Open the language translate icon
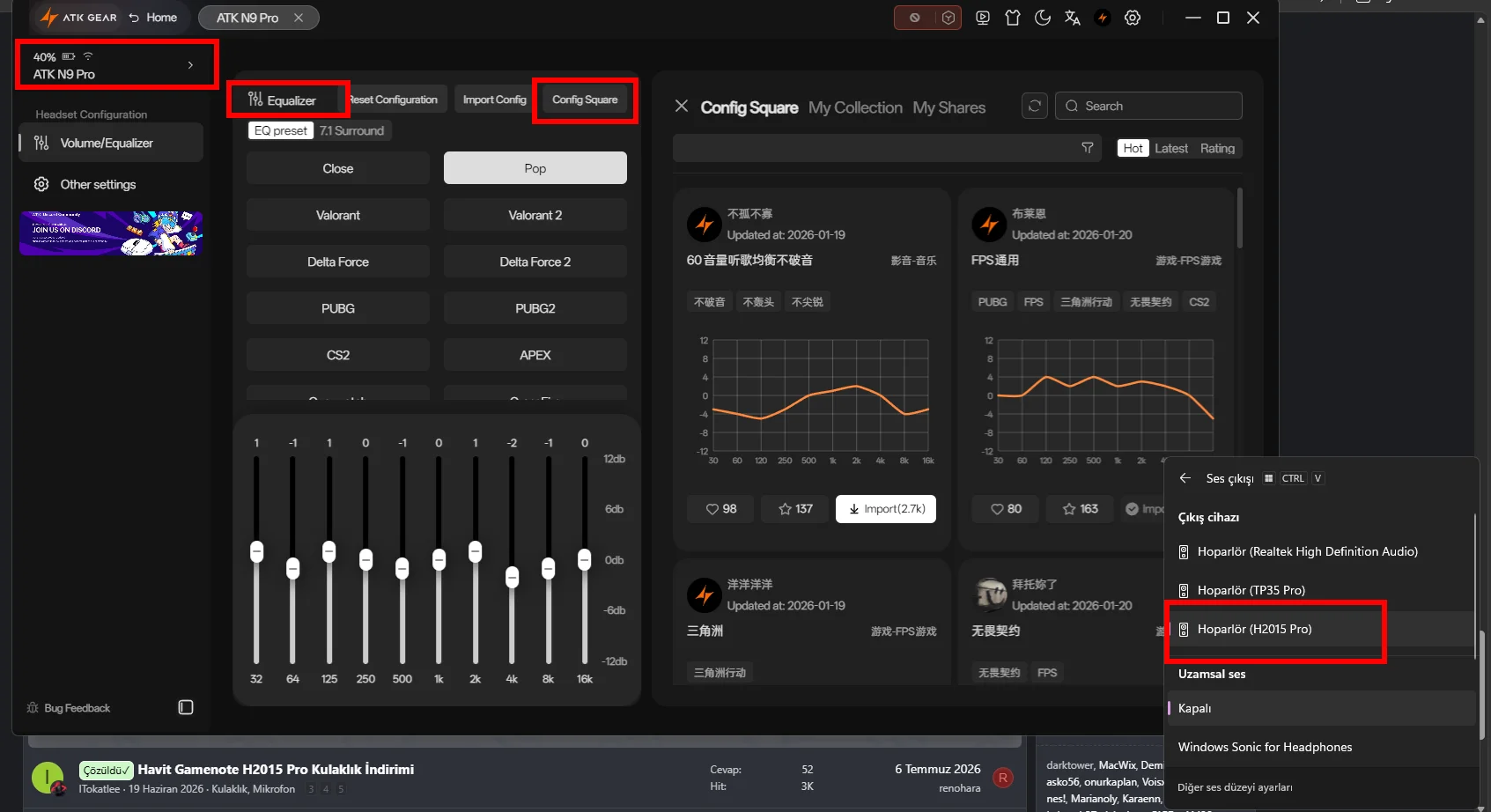The width and height of the screenshot is (1491, 812). coord(1073,18)
